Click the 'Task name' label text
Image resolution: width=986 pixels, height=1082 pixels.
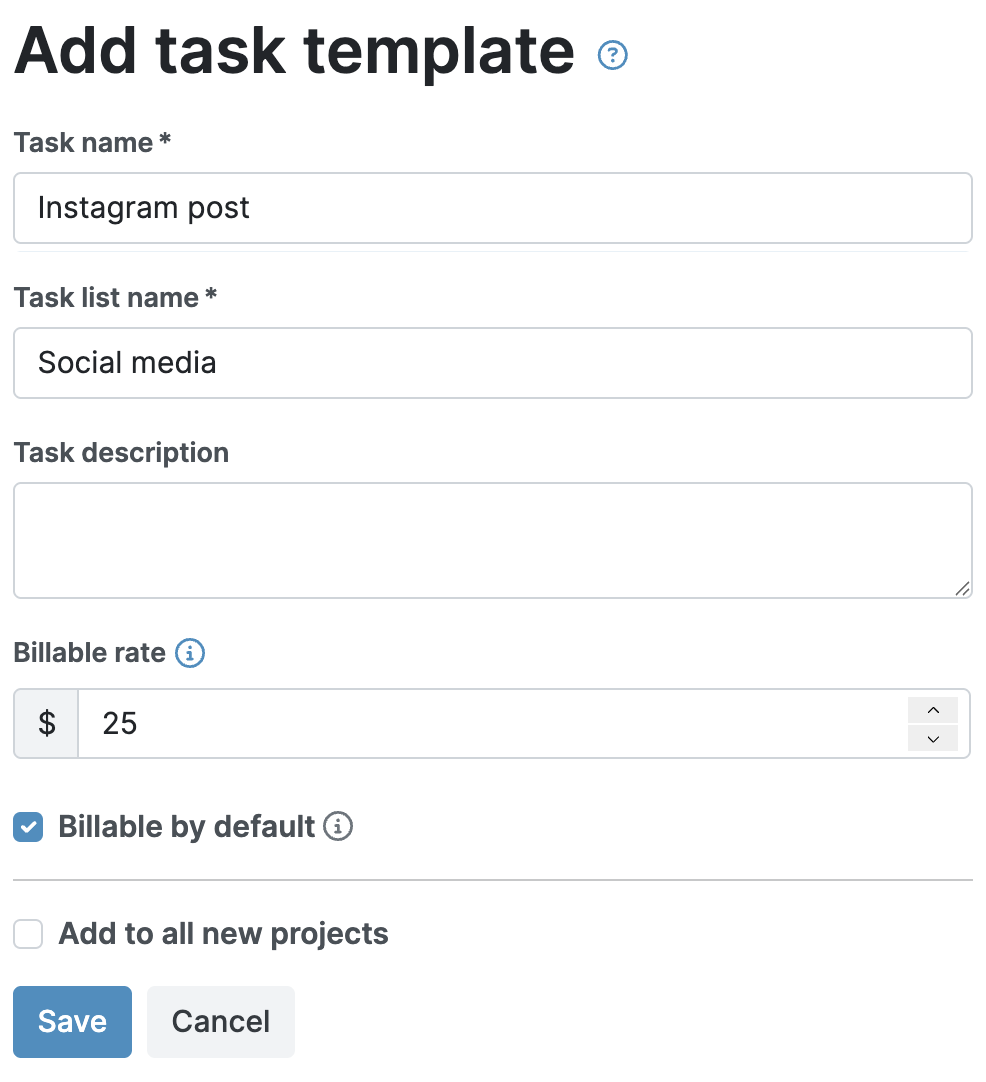tap(84, 143)
